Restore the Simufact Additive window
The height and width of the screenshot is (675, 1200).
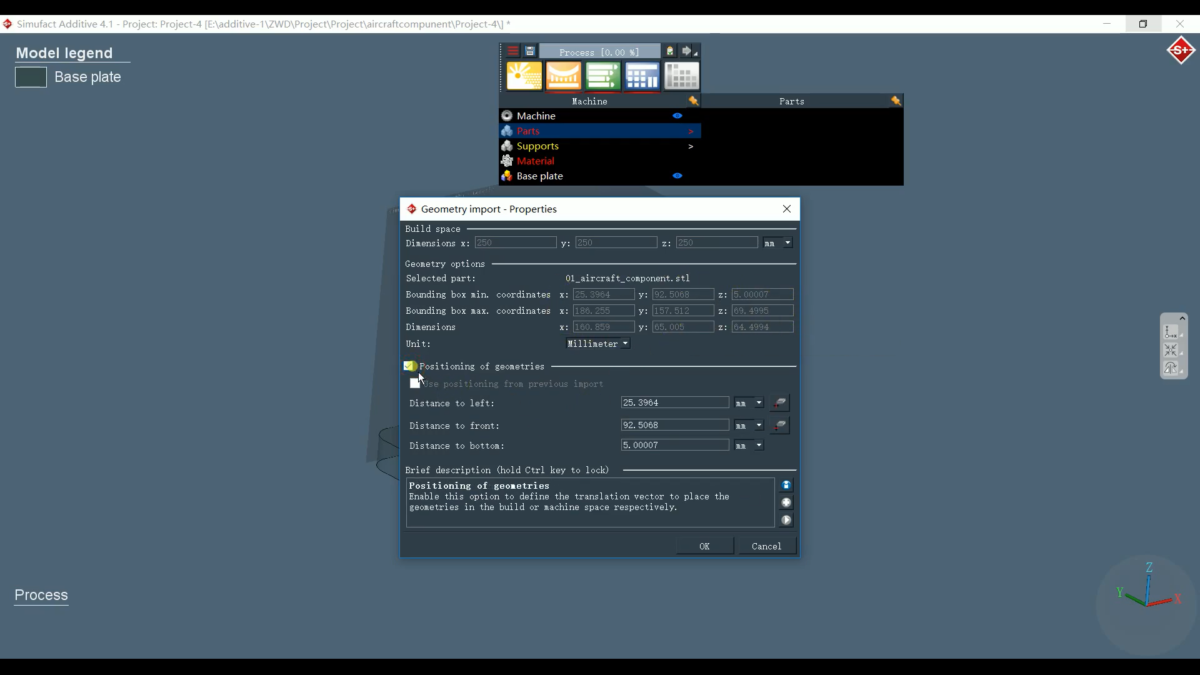[1143, 24]
